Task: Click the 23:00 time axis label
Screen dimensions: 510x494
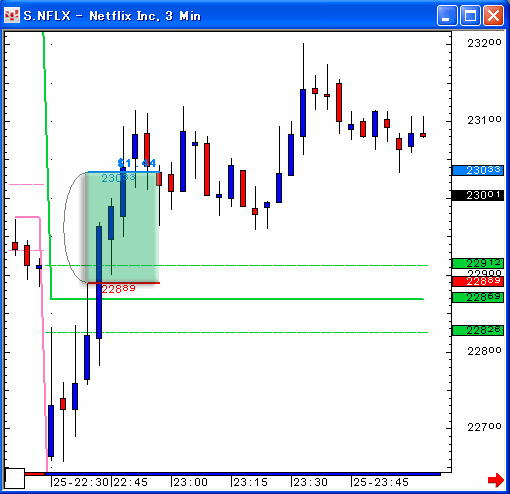Action: (191, 482)
